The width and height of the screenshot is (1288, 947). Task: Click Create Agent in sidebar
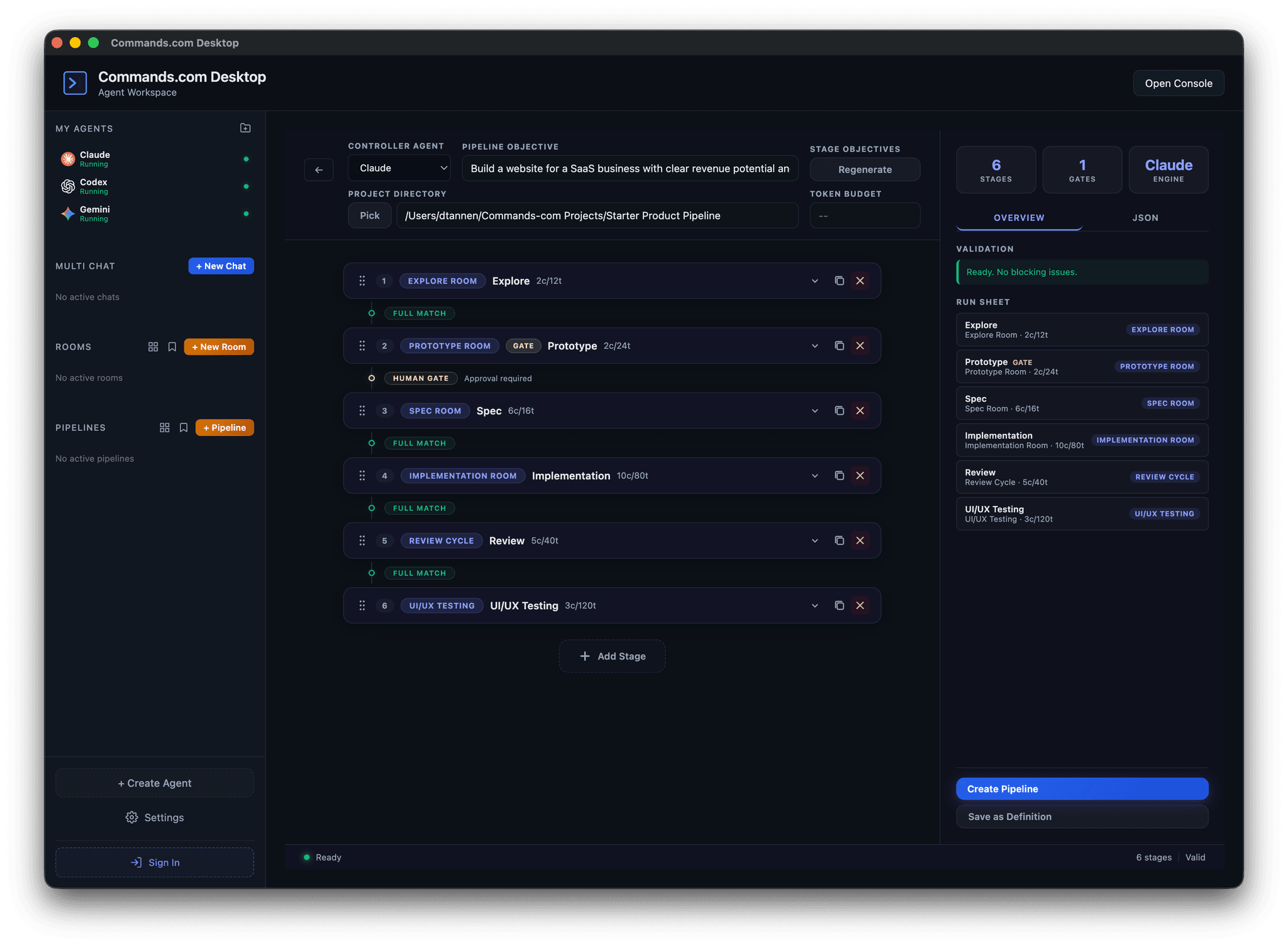(x=155, y=783)
